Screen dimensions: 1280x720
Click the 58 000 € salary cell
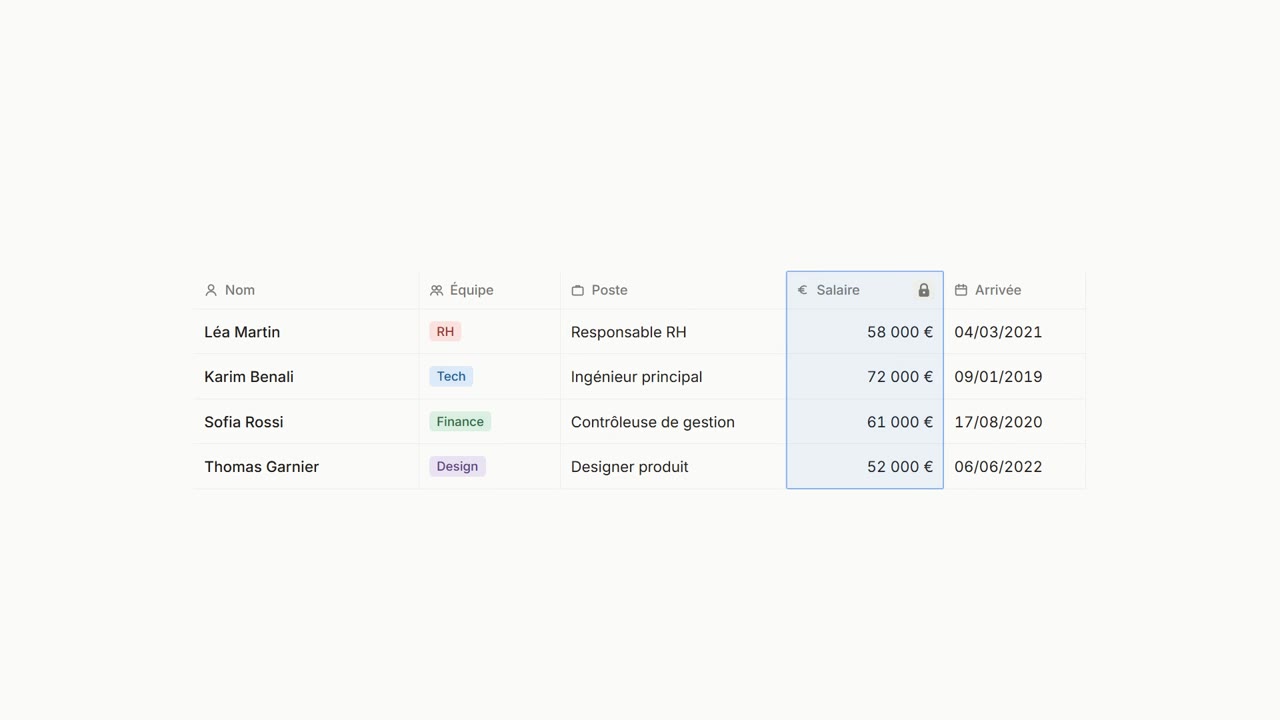865,332
